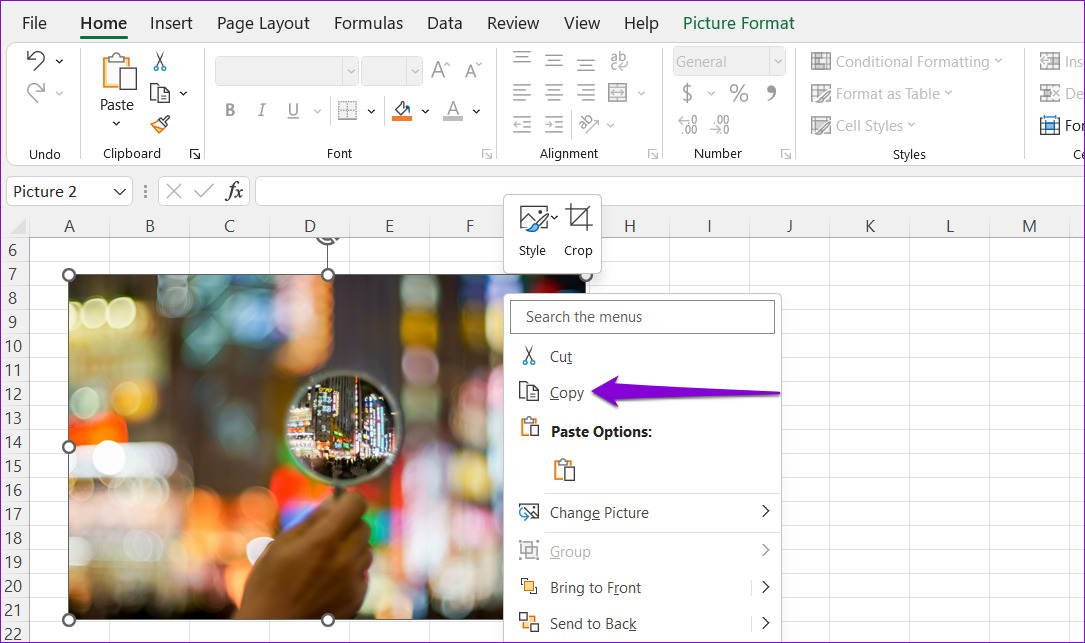Click the Bottom Align icon

click(x=586, y=63)
